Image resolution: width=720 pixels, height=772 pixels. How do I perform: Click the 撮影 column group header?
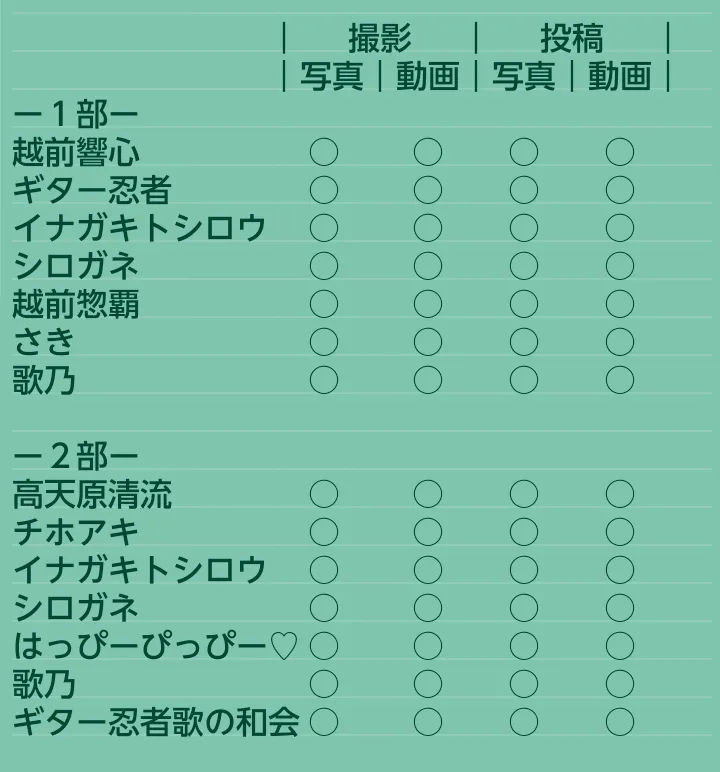(x=379, y=39)
